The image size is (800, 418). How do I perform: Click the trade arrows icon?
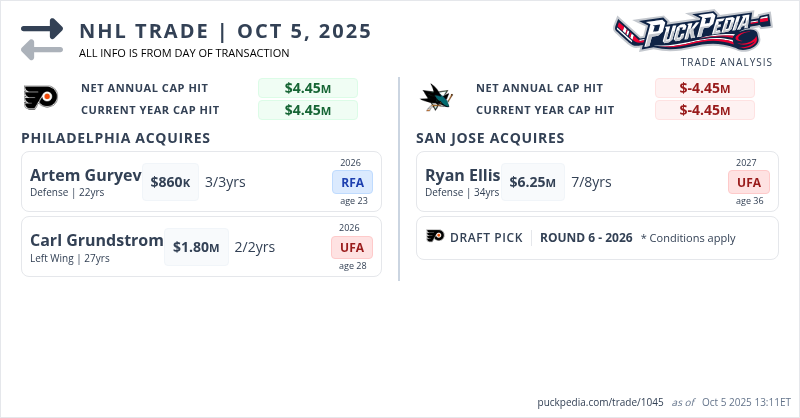pos(42,39)
